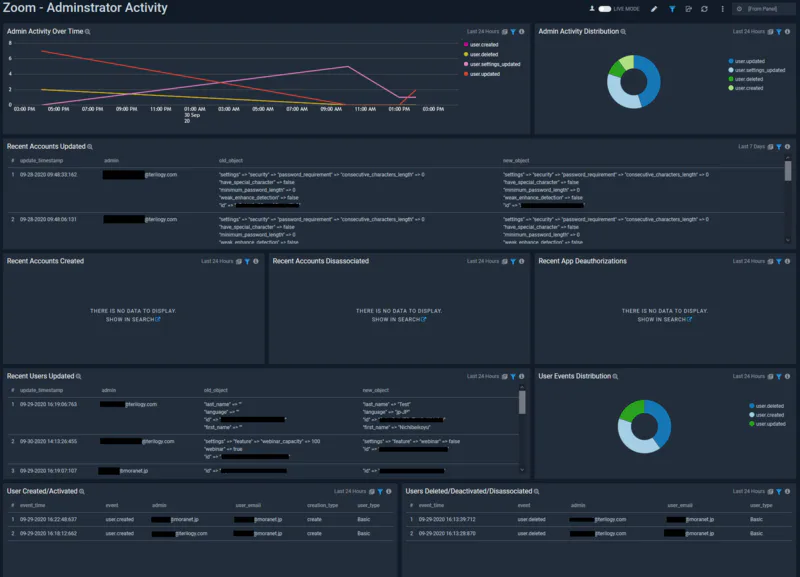Viewport: 800px width, 577px height.
Task: Toggle user.deleted series in line chart legend
Action: click(x=481, y=55)
